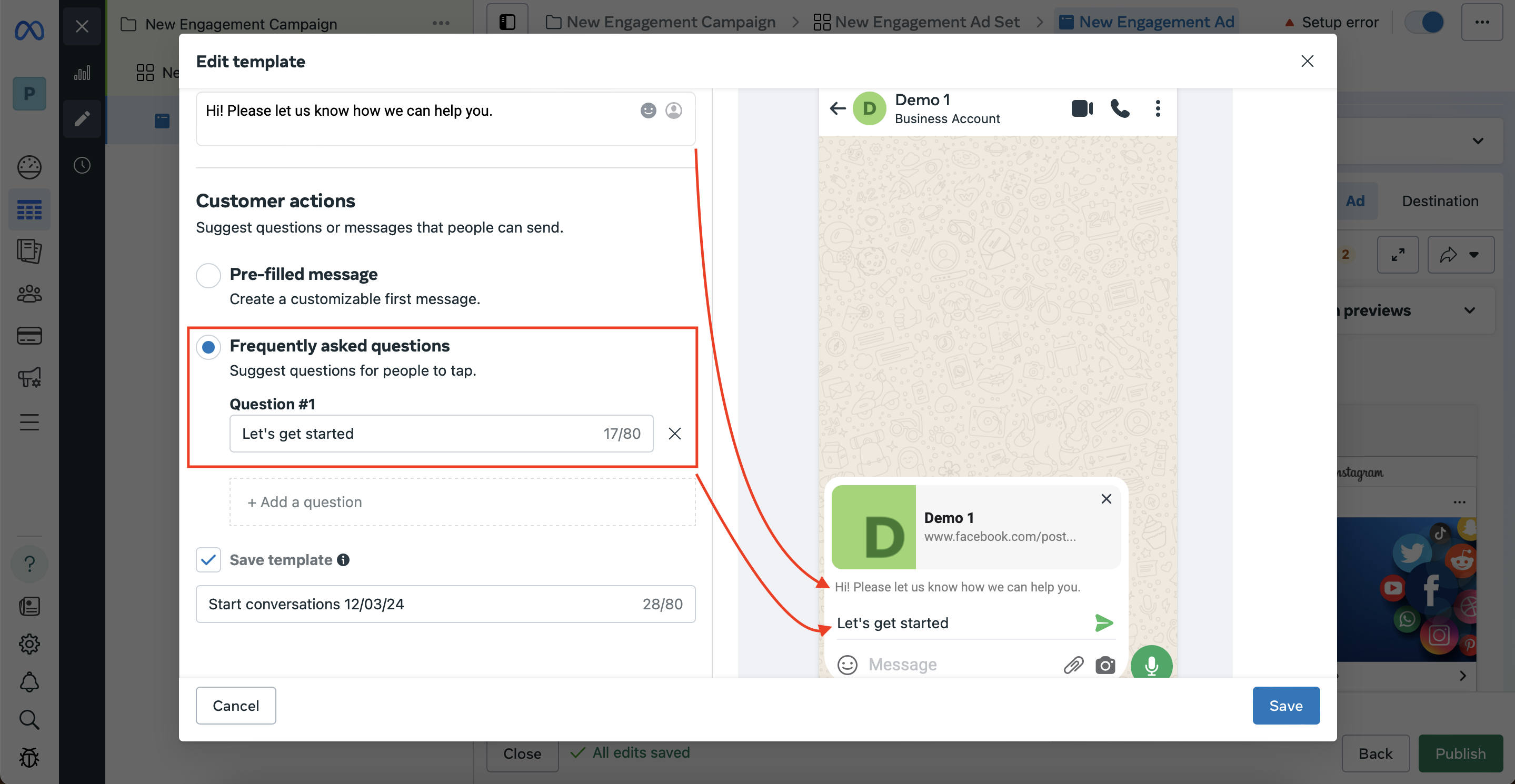Open Notifications bell icon
This screenshot has width=1515, height=784.
[x=29, y=682]
